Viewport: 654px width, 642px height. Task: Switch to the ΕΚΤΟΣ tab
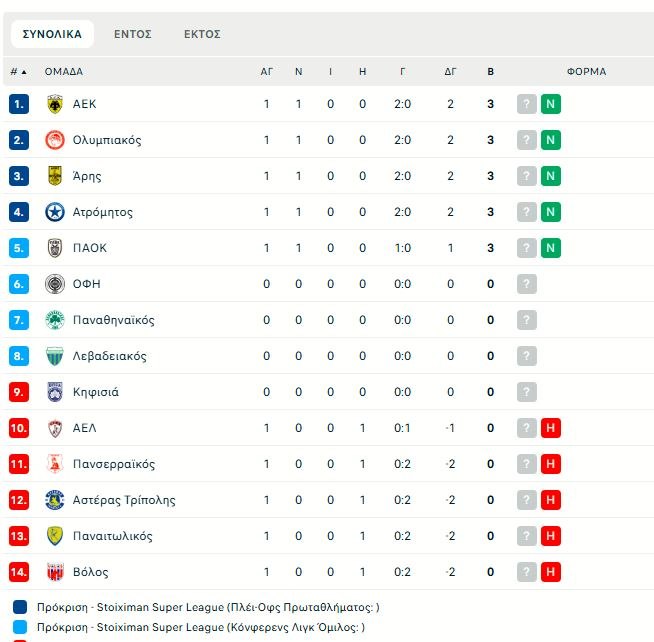click(202, 34)
